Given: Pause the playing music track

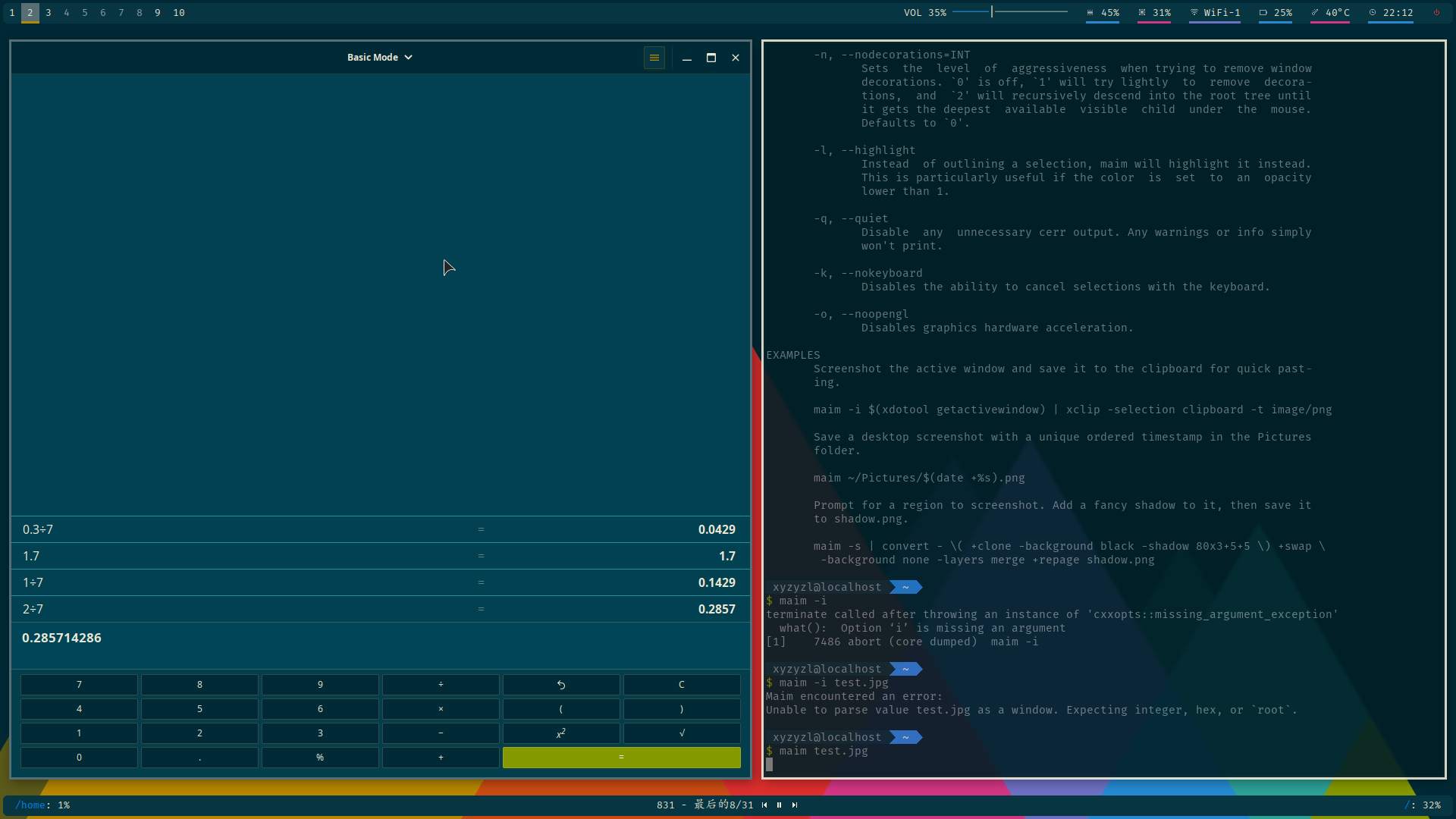Looking at the screenshot, I should click(x=779, y=805).
